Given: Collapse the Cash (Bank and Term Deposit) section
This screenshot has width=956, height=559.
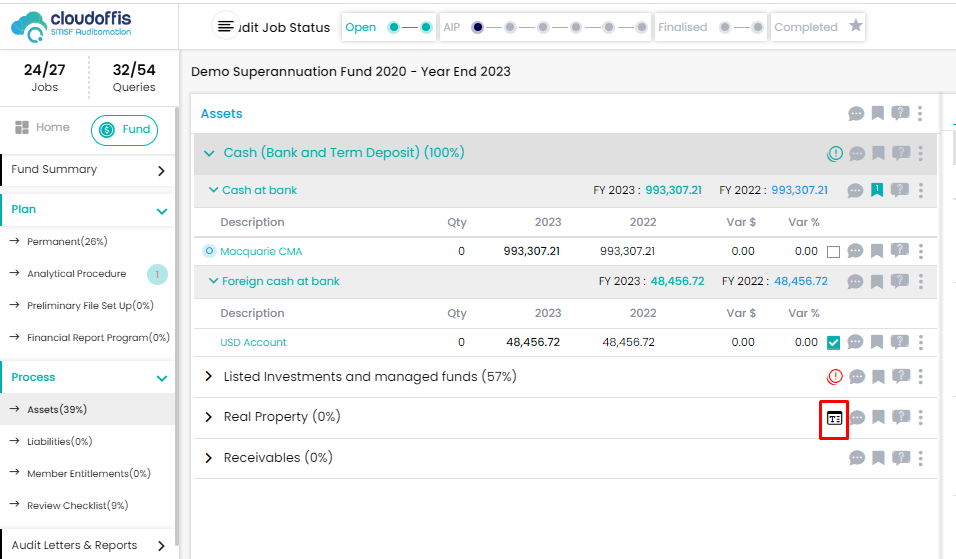Looking at the screenshot, I should 209,153.
